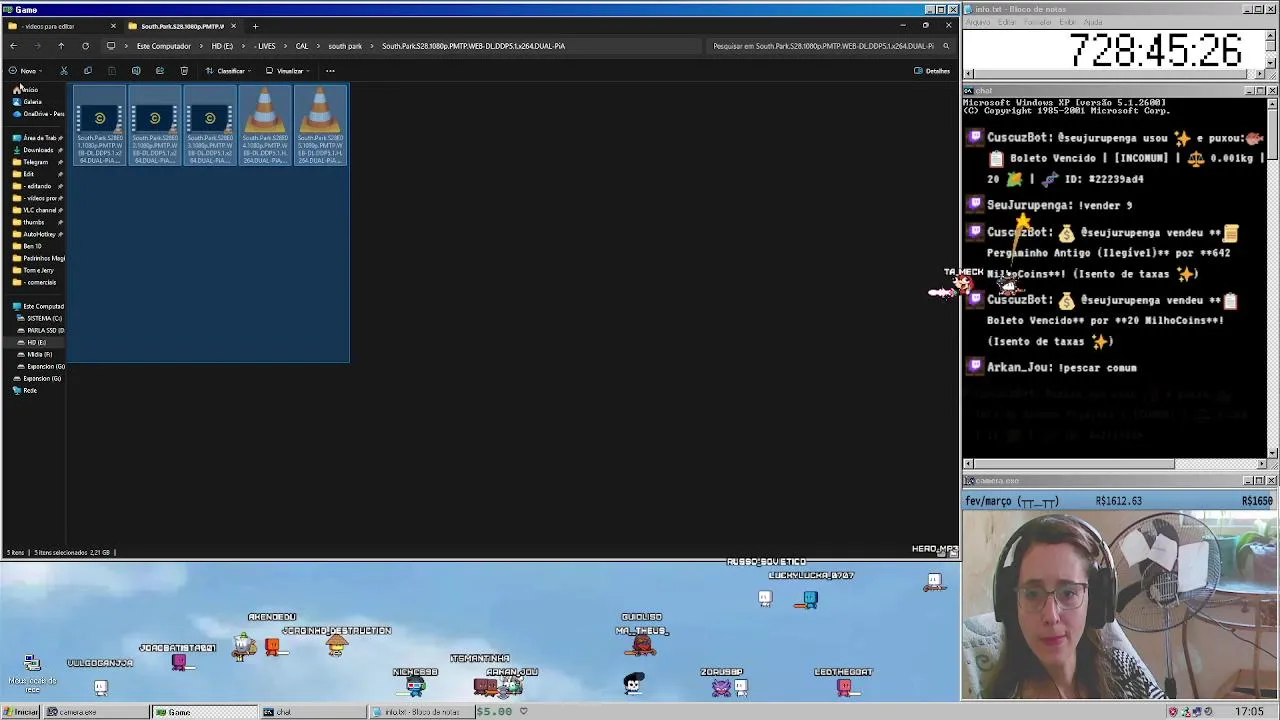
Task: Click the Delete trash icon in Explorer toolbar
Action: [184, 71]
